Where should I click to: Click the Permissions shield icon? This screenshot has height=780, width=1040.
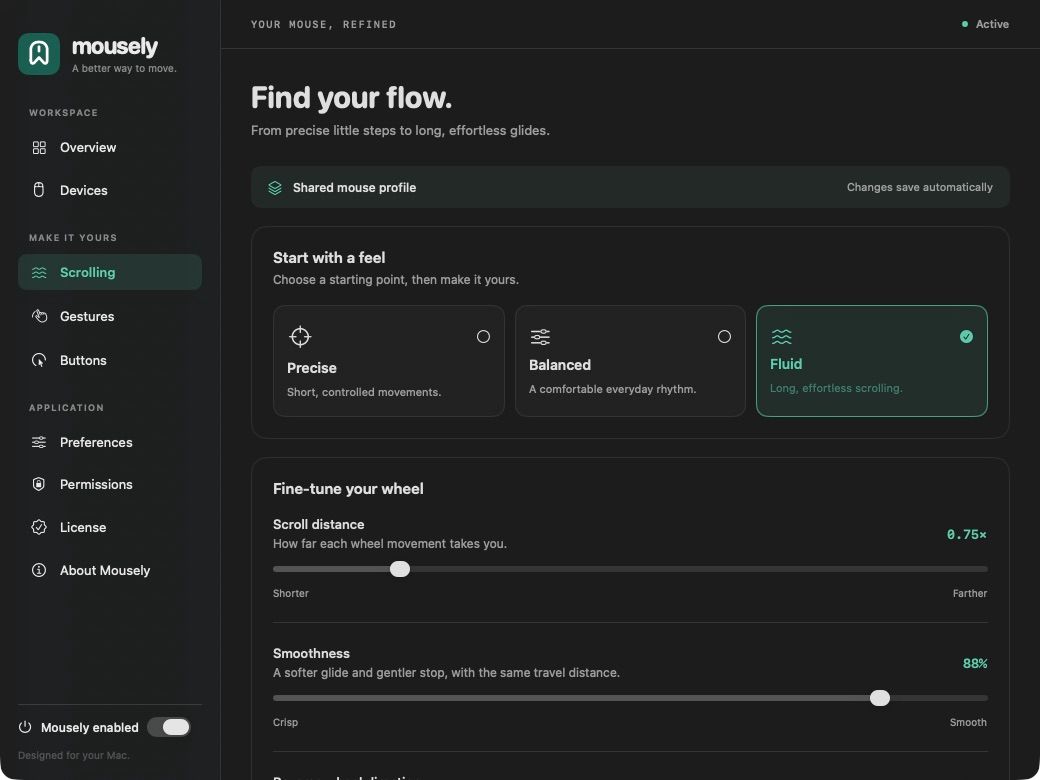pos(39,484)
